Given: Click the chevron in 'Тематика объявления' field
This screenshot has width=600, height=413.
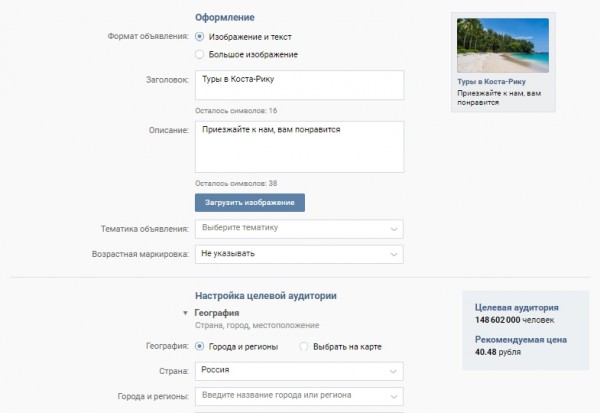Looking at the screenshot, I should [392, 228].
